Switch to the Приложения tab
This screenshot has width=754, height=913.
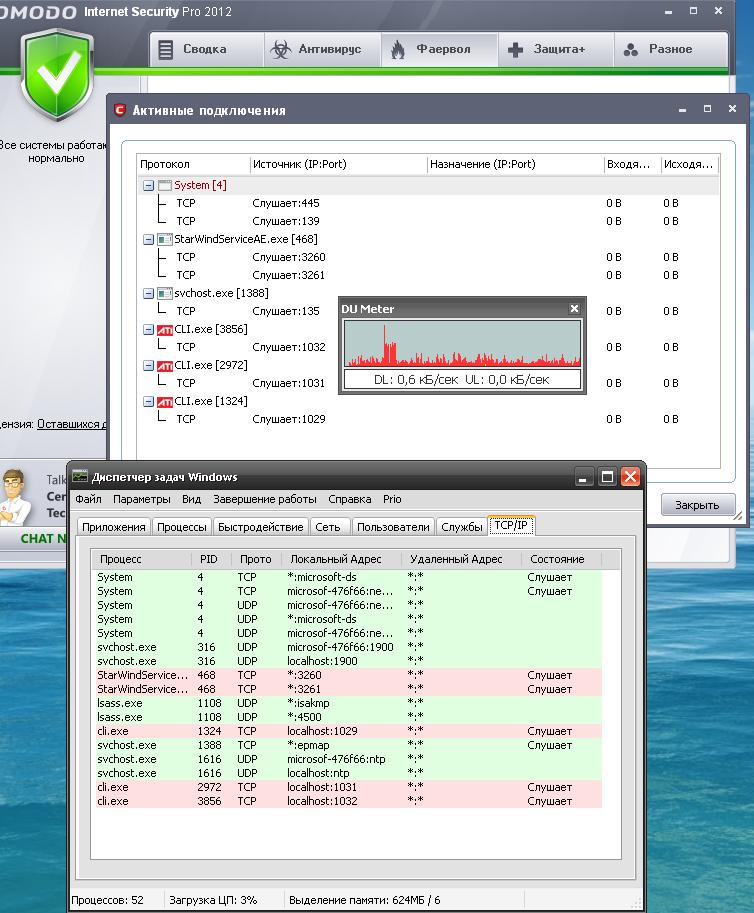tap(114, 527)
